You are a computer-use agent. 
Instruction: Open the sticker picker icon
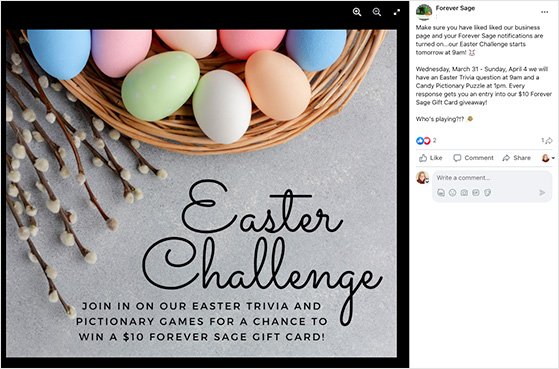coord(487,193)
